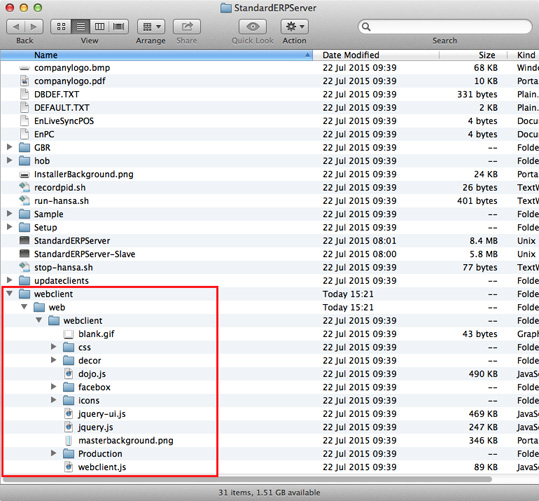Select the Setup folder icon
Viewport: 539px width, 501px height.
pos(24,228)
